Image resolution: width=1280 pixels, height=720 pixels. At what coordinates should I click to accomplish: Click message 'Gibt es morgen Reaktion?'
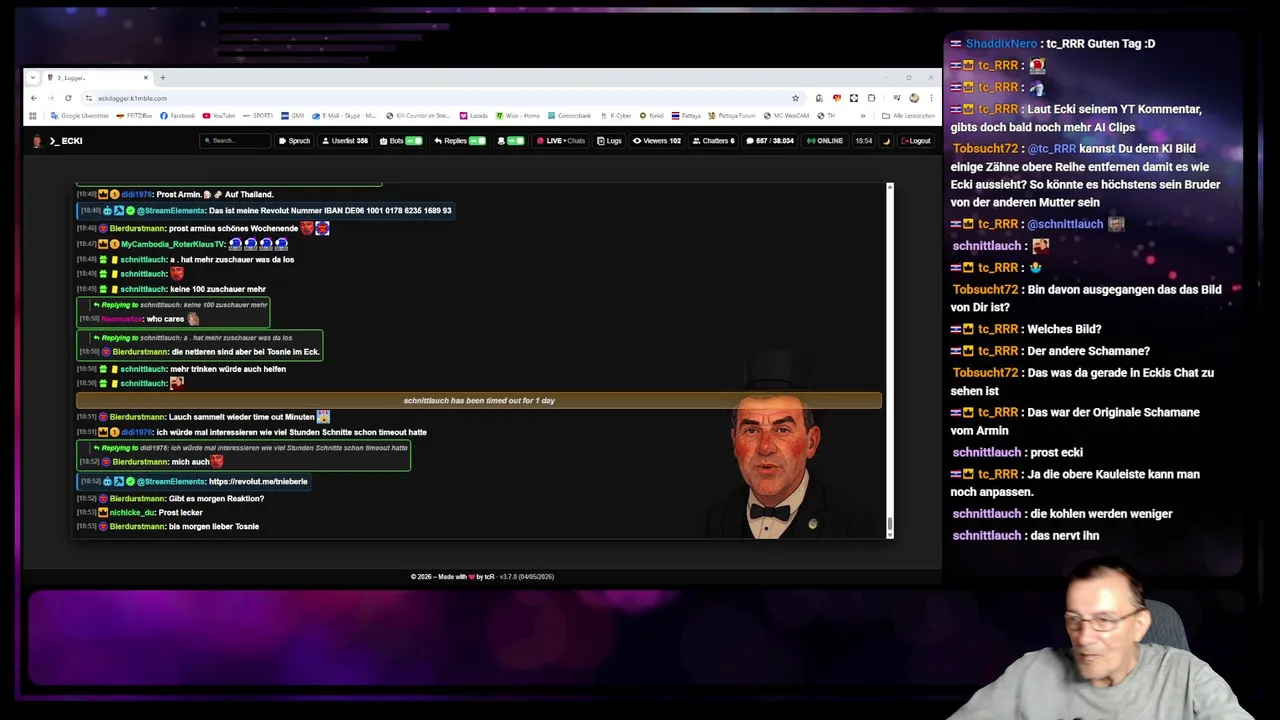[216, 499]
